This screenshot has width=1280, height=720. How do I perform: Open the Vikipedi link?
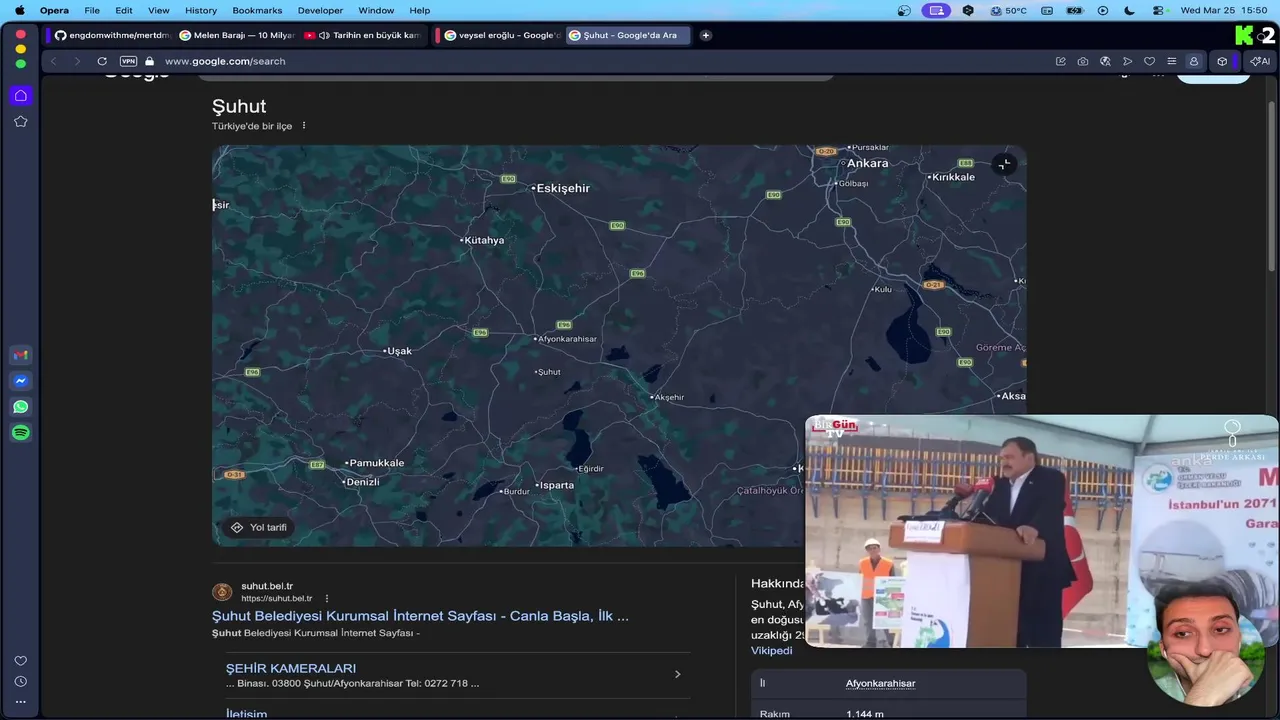pyautogui.click(x=771, y=650)
